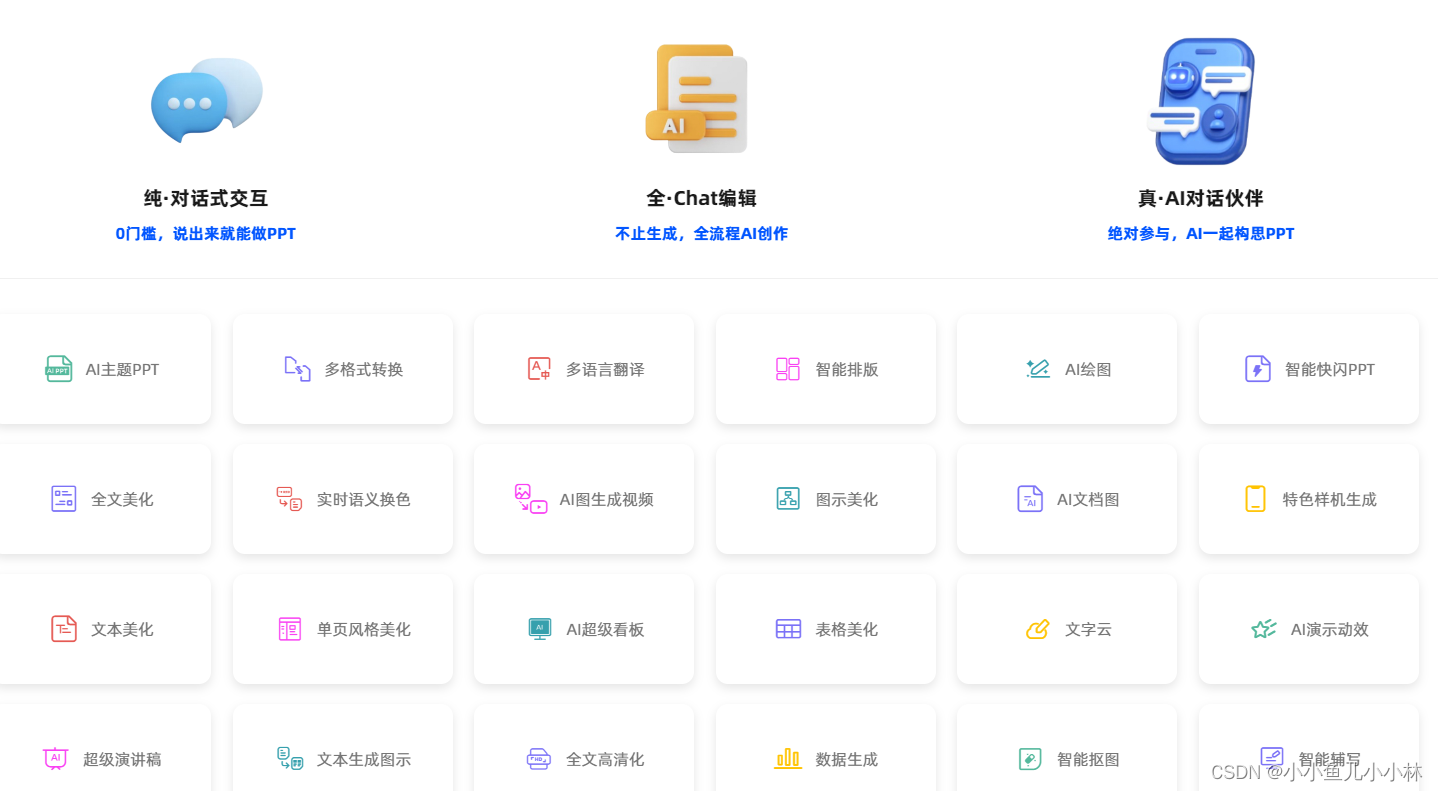
Task: Click the AI图生成视频 image-to-video icon
Action: (x=530, y=499)
